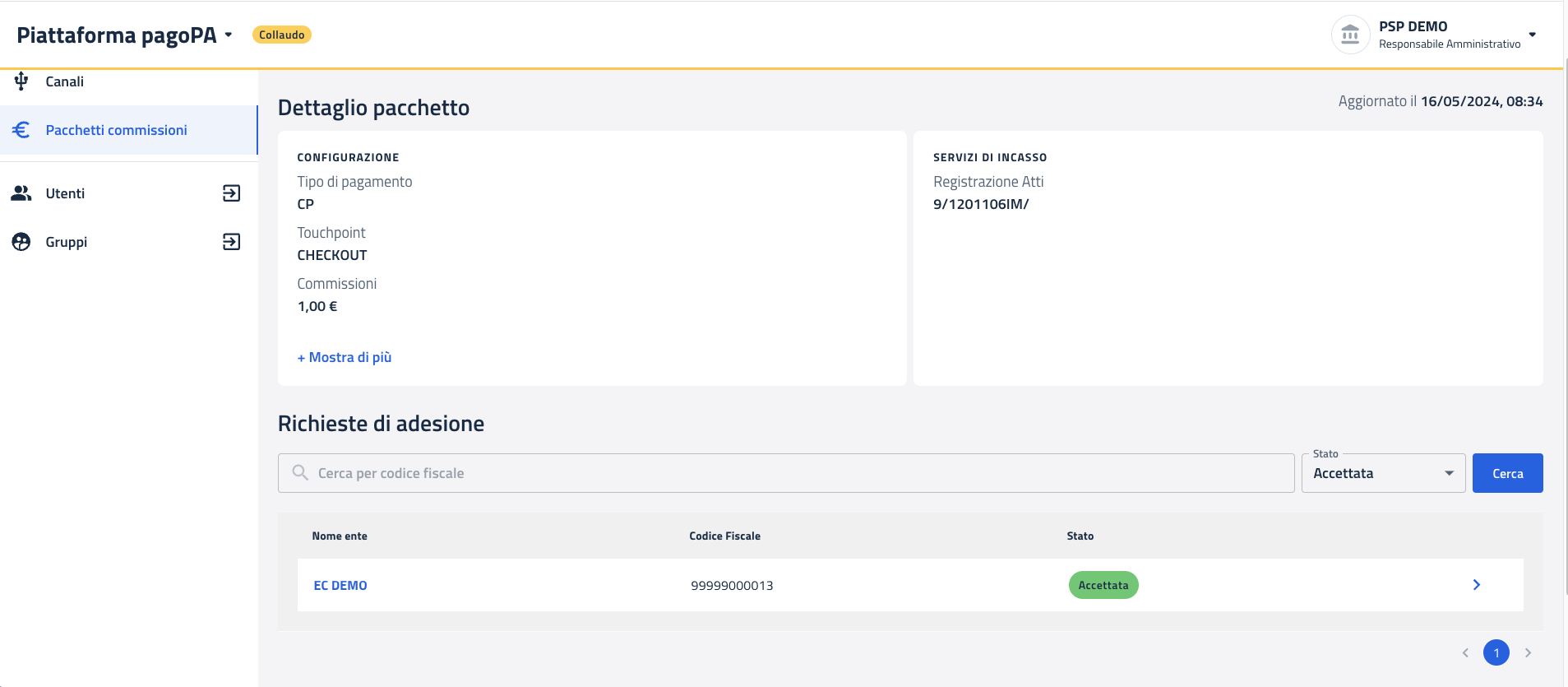Expand the PSP DEMO account menu arrow
1568x687 pixels.
1532,35
